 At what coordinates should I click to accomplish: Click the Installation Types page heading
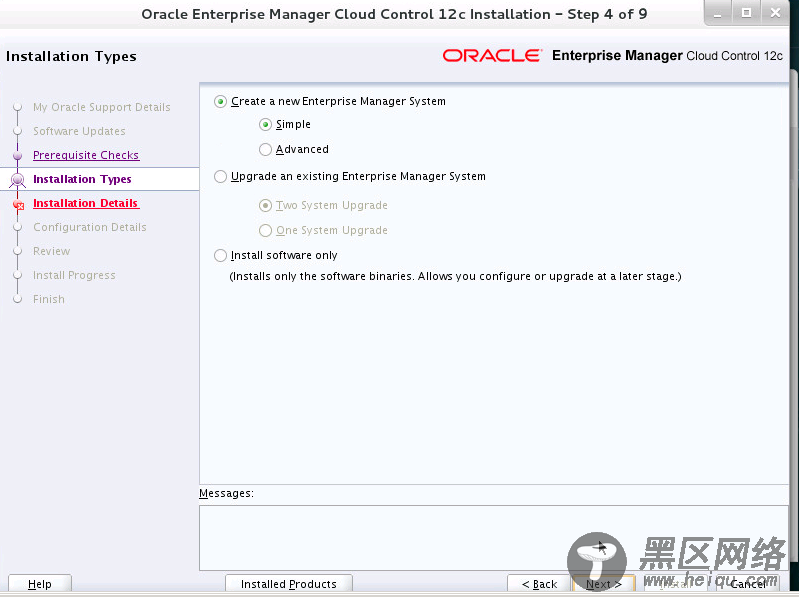[x=71, y=56]
